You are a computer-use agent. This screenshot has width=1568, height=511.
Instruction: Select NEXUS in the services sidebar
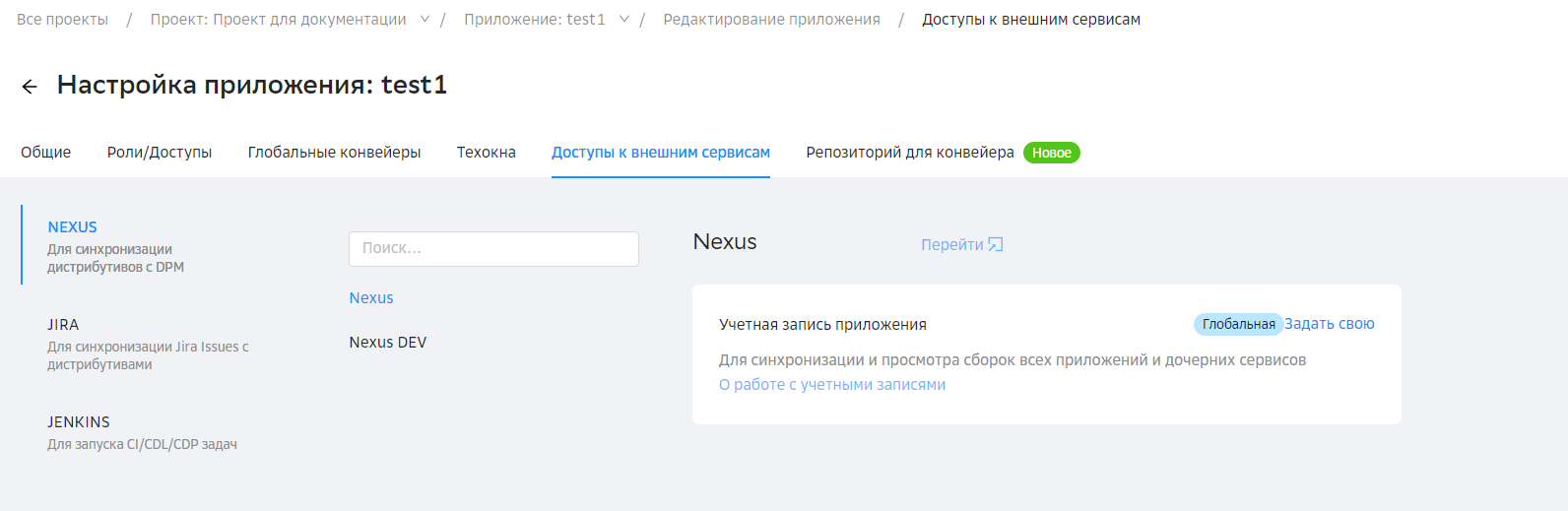(73, 227)
